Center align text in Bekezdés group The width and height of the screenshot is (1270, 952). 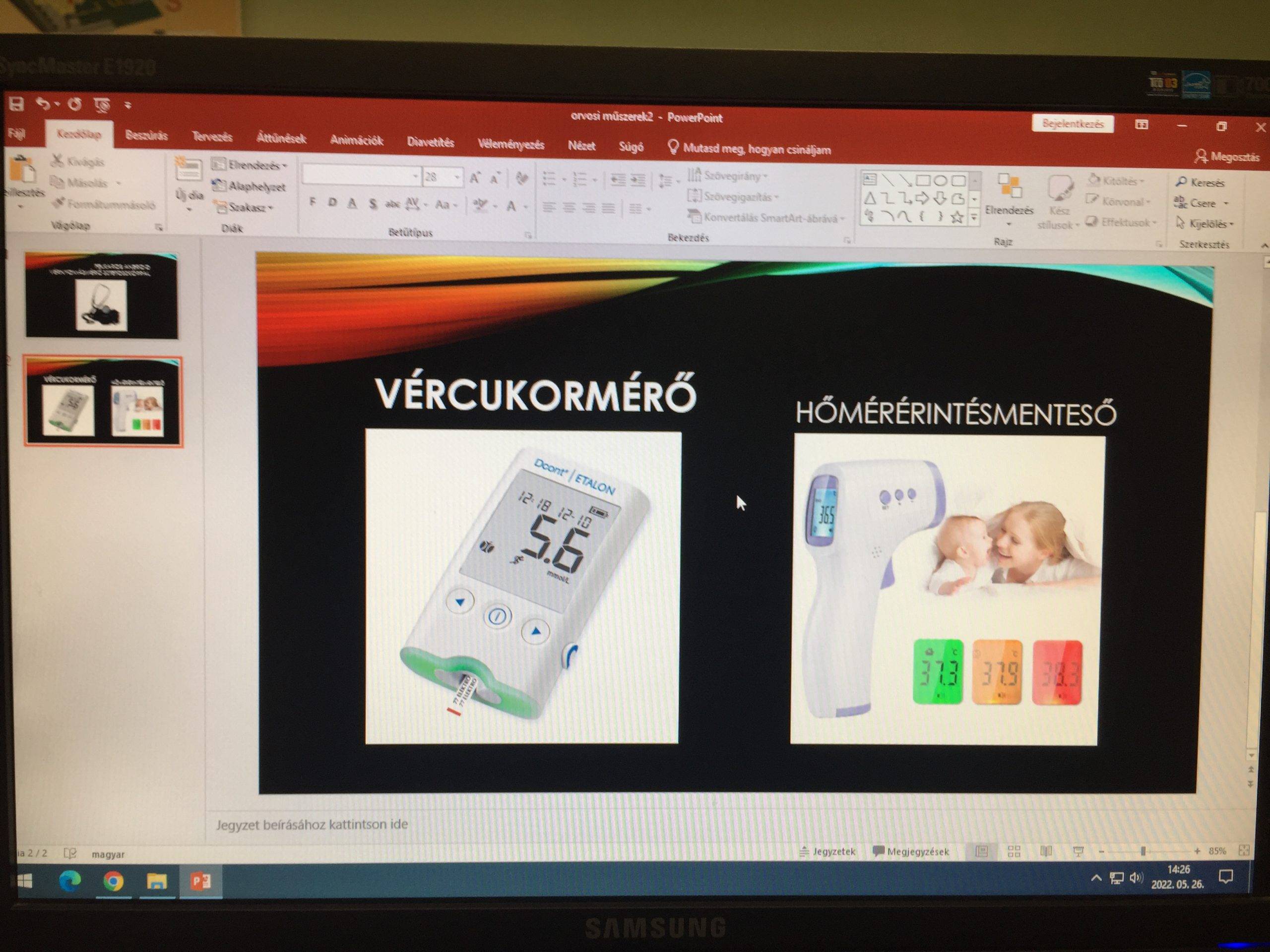pos(569,208)
